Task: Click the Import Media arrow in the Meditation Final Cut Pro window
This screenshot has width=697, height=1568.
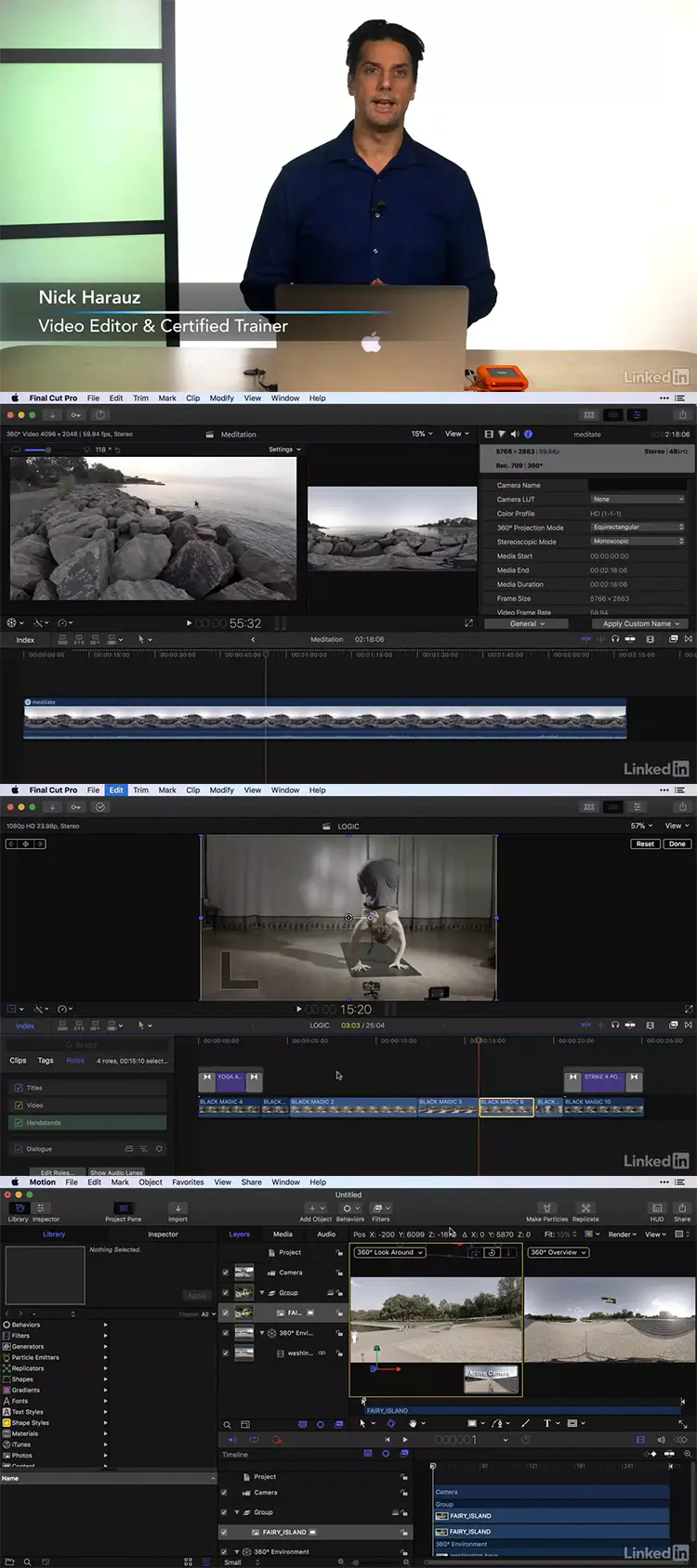Action: [53, 415]
